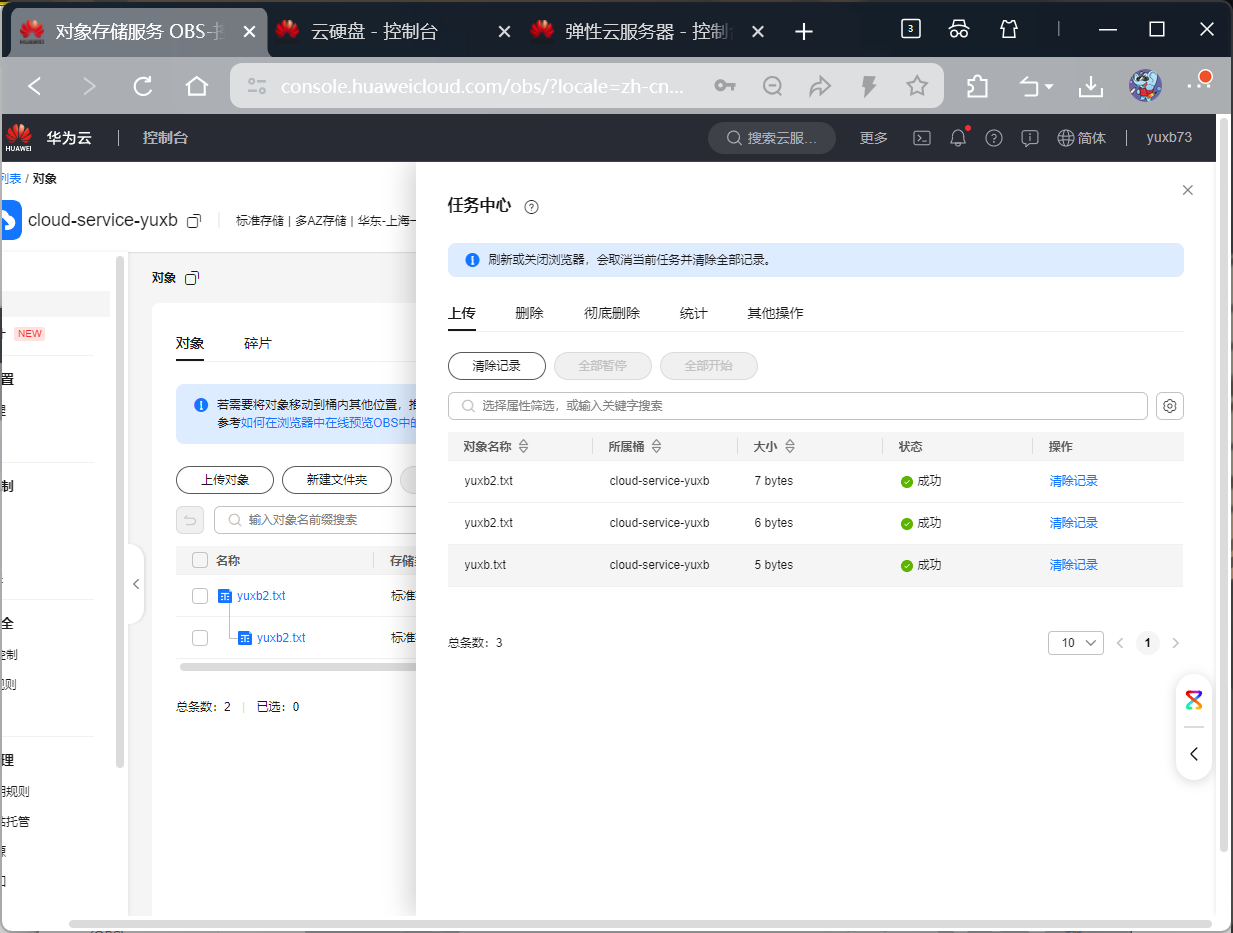Click the browser back arrow

35,87
